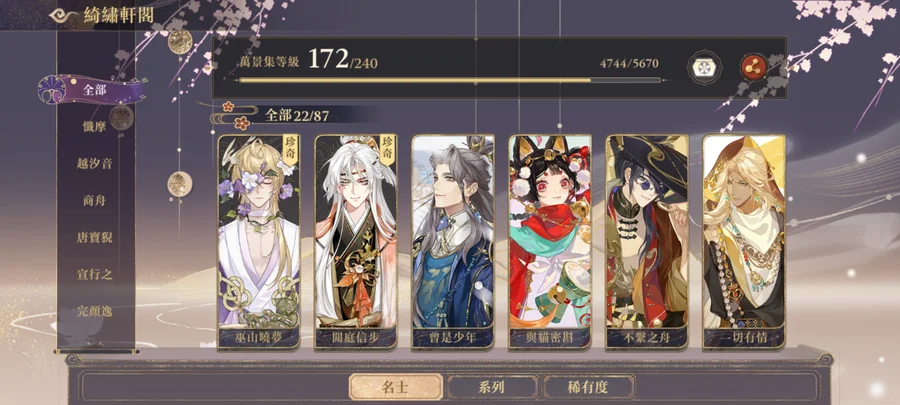900x405 pixels.
Task: Click the 珍奇 badge on 巫山曉夢 card
Action: pos(290,150)
